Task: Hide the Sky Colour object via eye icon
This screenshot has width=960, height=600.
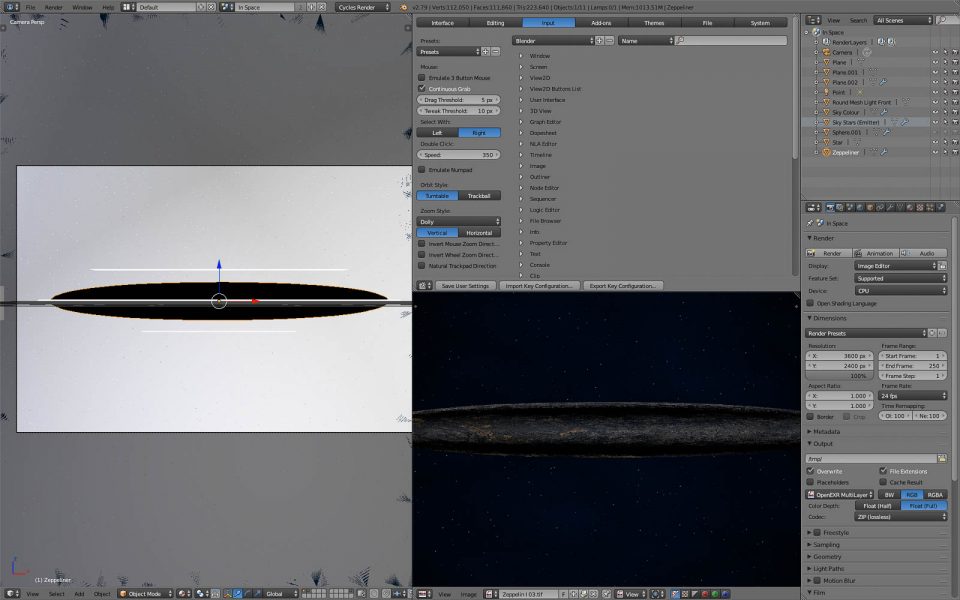Action: click(935, 112)
